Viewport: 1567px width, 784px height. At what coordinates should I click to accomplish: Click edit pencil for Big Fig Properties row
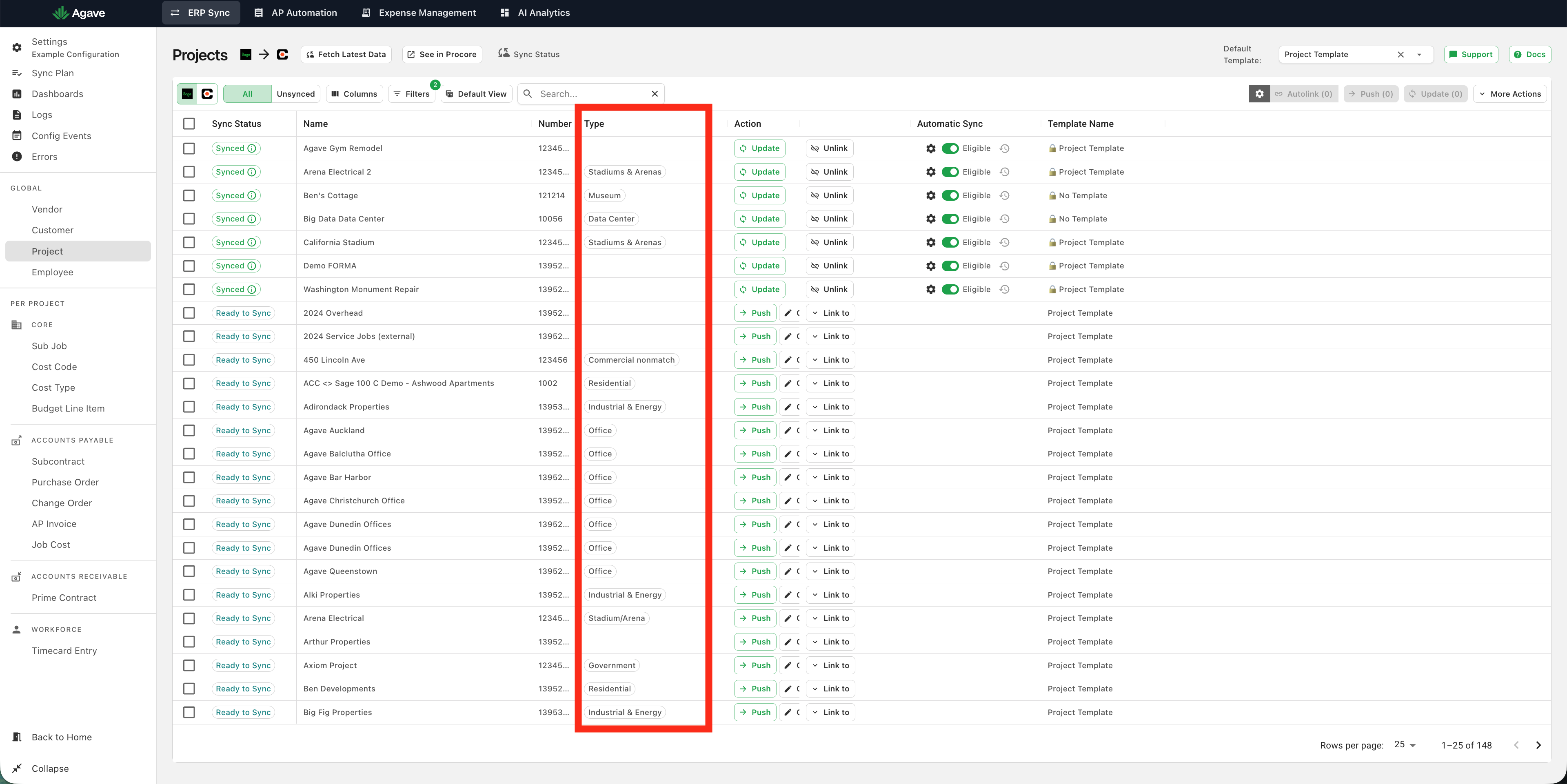click(788, 712)
